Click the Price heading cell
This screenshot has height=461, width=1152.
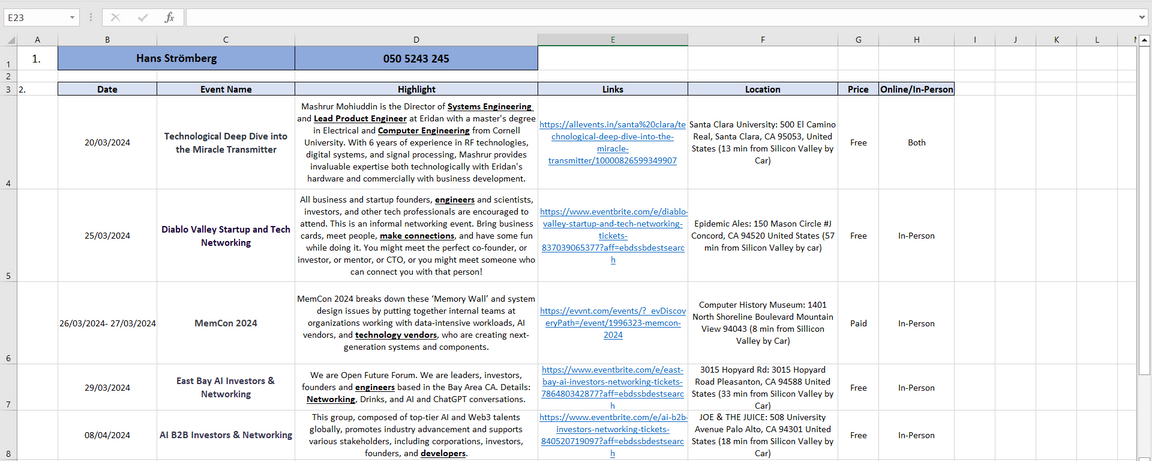[x=858, y=89]
